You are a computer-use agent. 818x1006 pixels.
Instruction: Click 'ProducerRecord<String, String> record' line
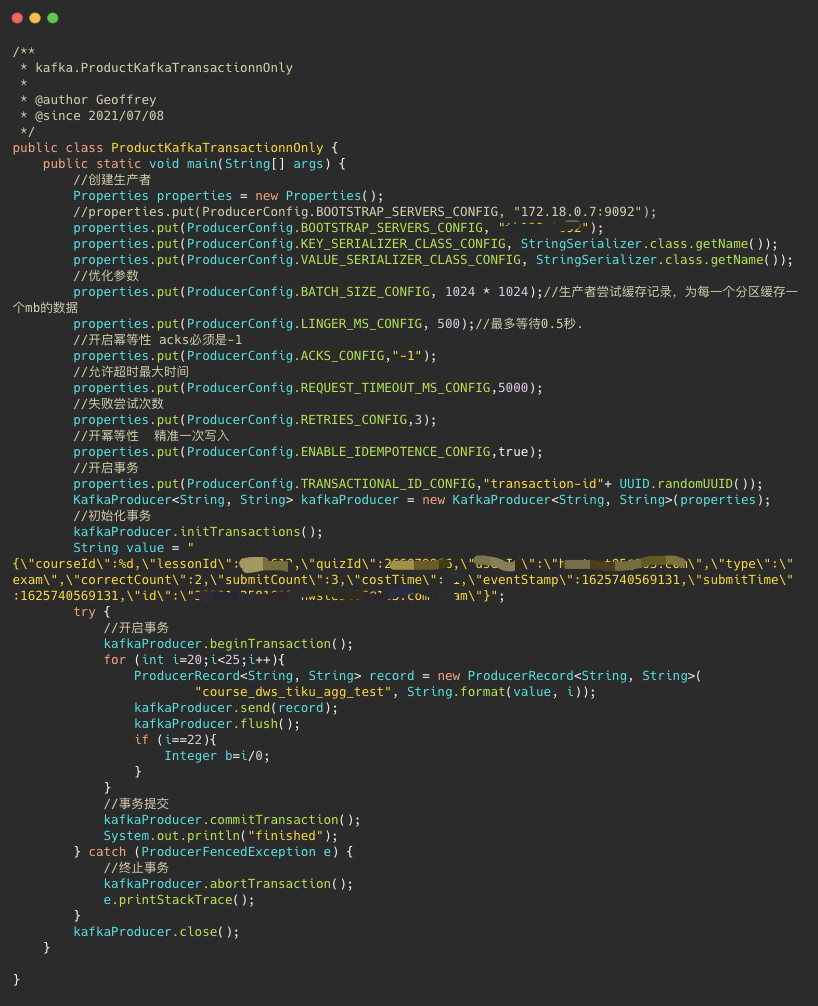418,676
